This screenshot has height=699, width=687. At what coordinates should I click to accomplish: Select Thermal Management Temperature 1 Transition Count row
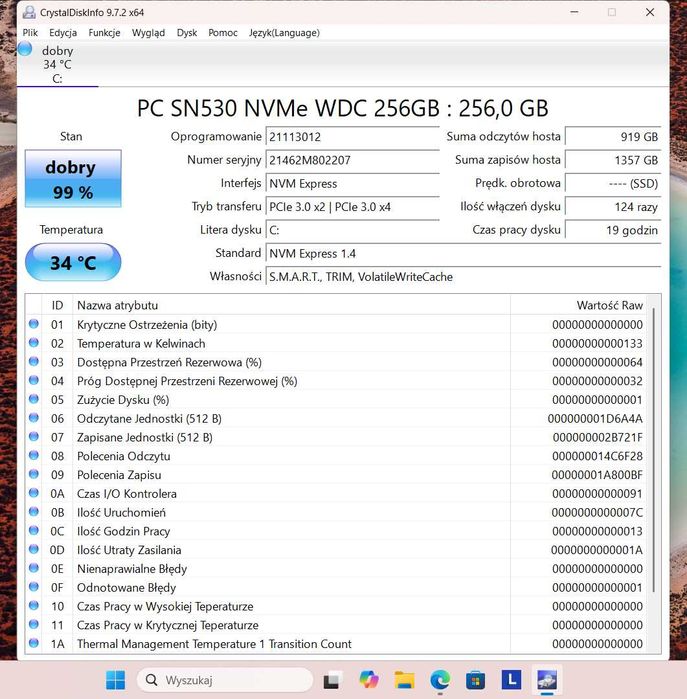(336, 644)
